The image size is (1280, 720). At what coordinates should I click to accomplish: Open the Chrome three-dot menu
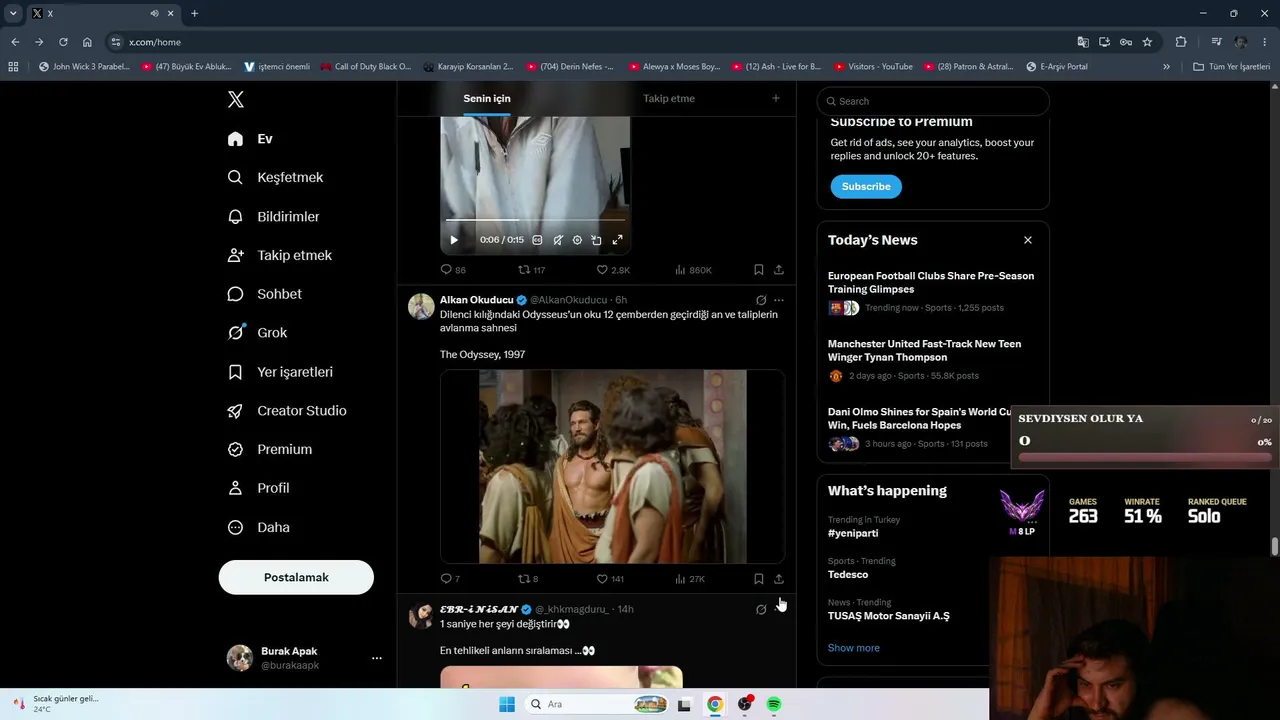pyautogui.click(x=1265, y=42)
